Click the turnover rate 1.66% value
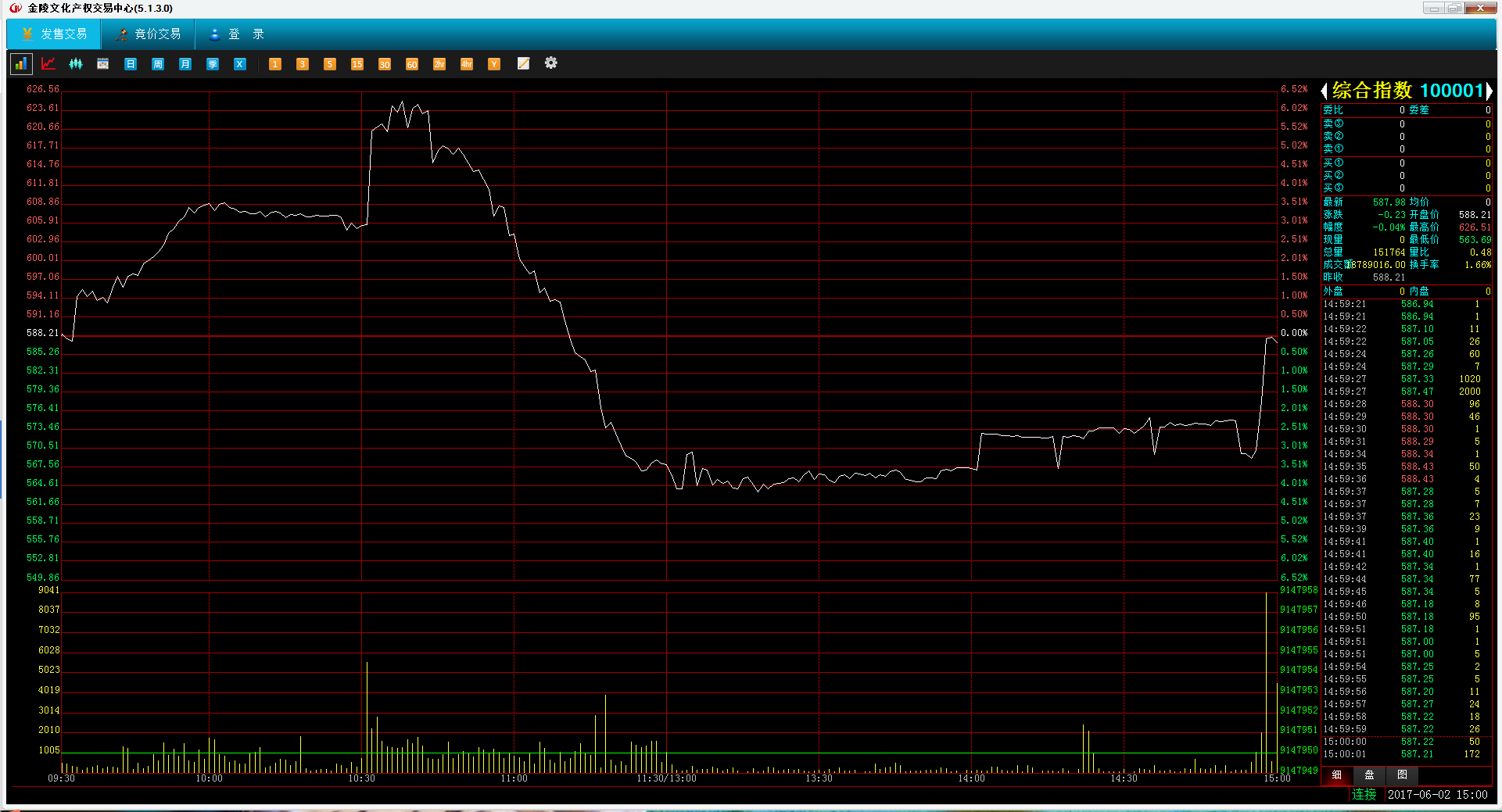Screen dimensions: 1502x812 coord(1478,265)
